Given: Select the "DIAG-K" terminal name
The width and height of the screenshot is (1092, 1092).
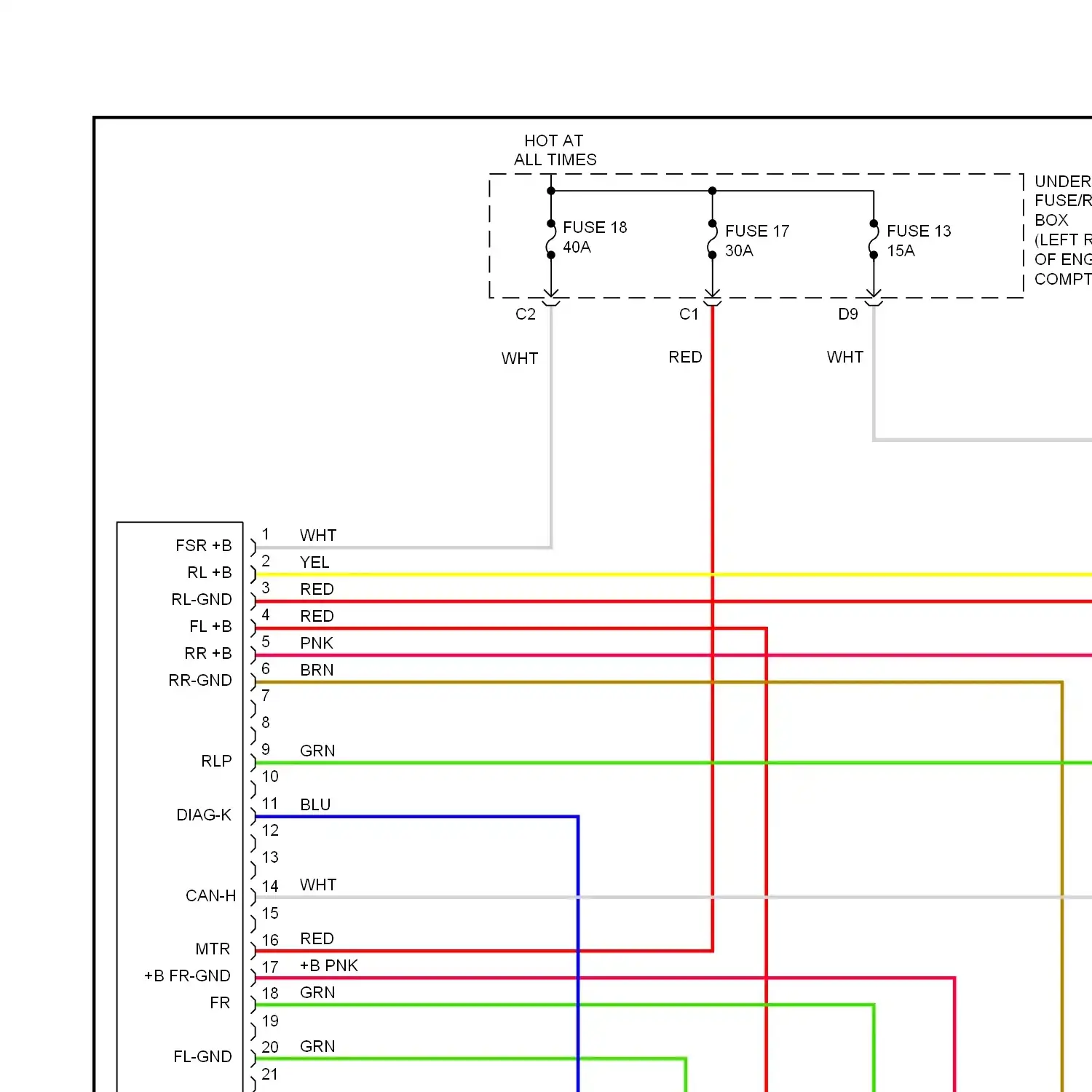Looking at the screenshot, I should [x=204, y=815].
